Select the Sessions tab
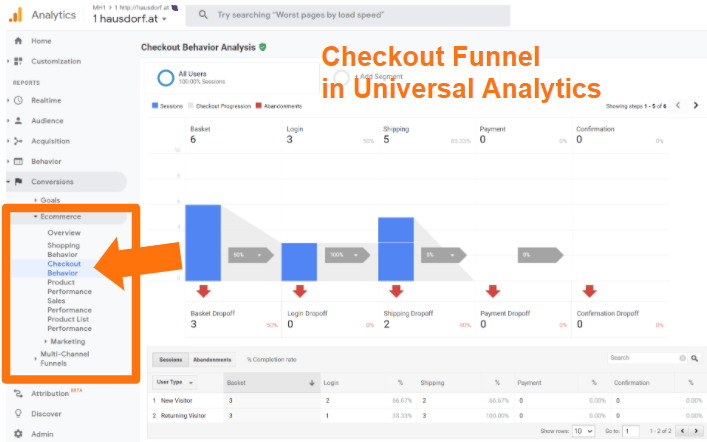This screenshot has width=707, height=442. click(x=170, y=359)
